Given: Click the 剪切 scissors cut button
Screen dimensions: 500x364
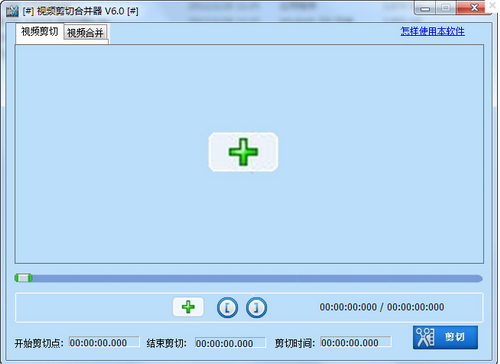Looking at the screenshot, I should click(x=445, y=337).
